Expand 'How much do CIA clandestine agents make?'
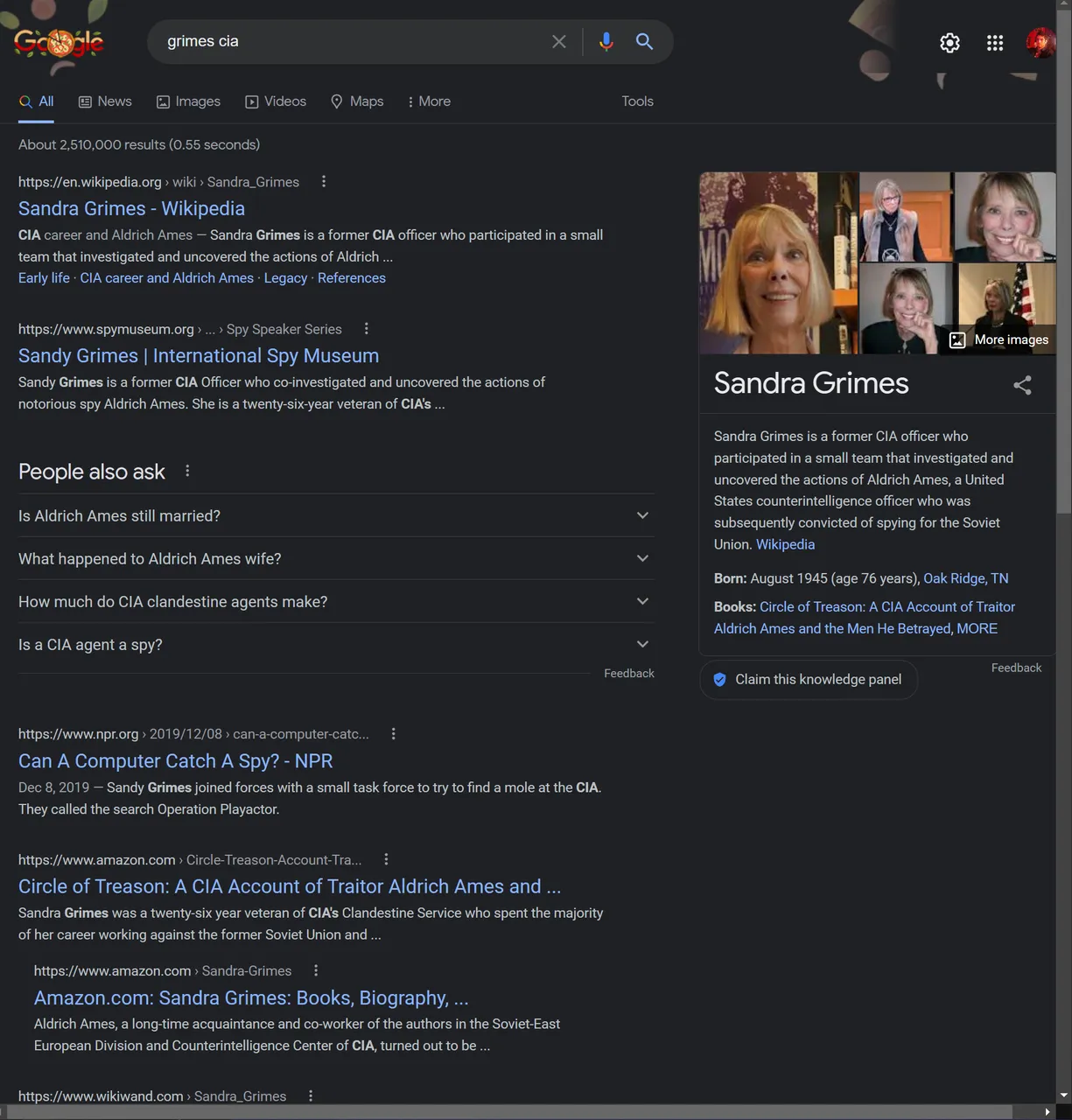 point(336,601)
